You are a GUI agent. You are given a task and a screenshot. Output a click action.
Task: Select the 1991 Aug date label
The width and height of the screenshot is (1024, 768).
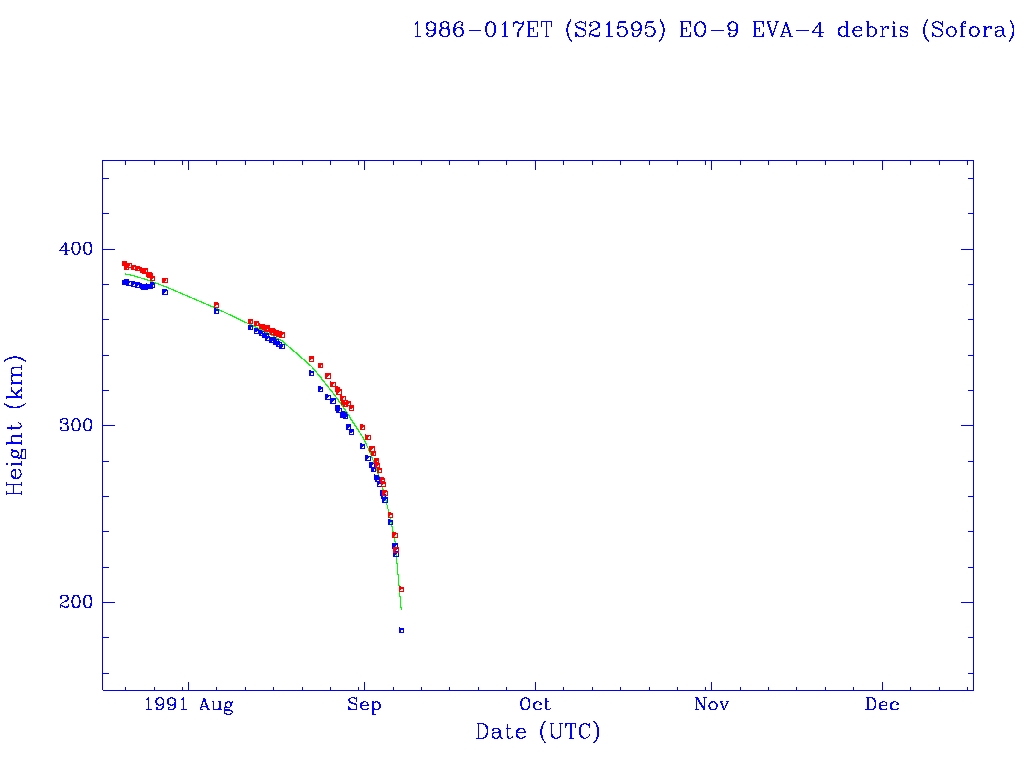(188, 705)
